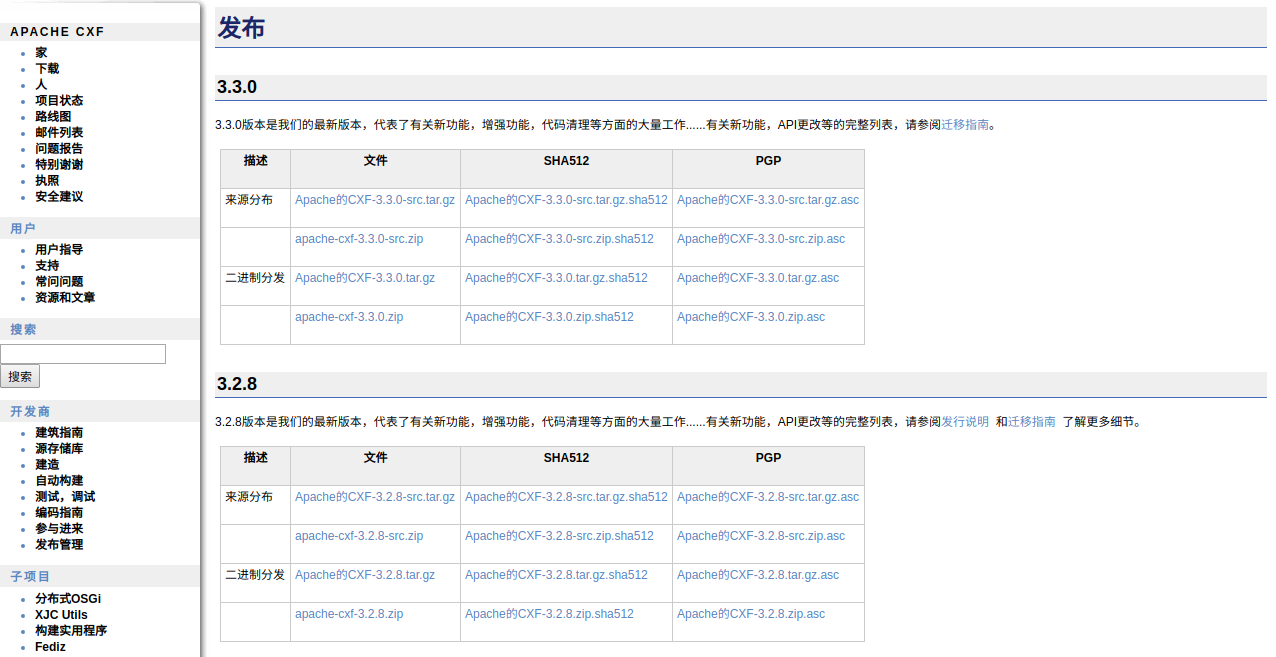The height and width of the screenshot is (657, 1276).
Task: Open the 源存储库 link
Action: point(59,449)
